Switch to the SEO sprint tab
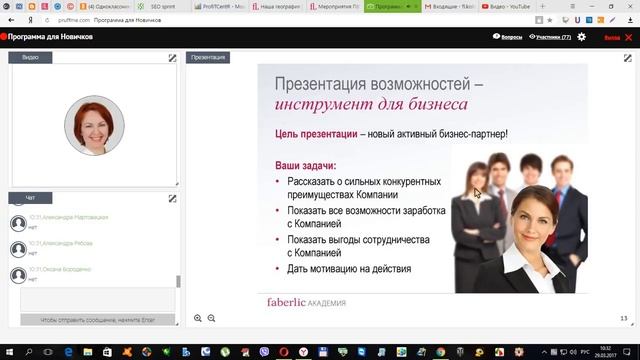640x360 pixels. (x=162, y=6)
